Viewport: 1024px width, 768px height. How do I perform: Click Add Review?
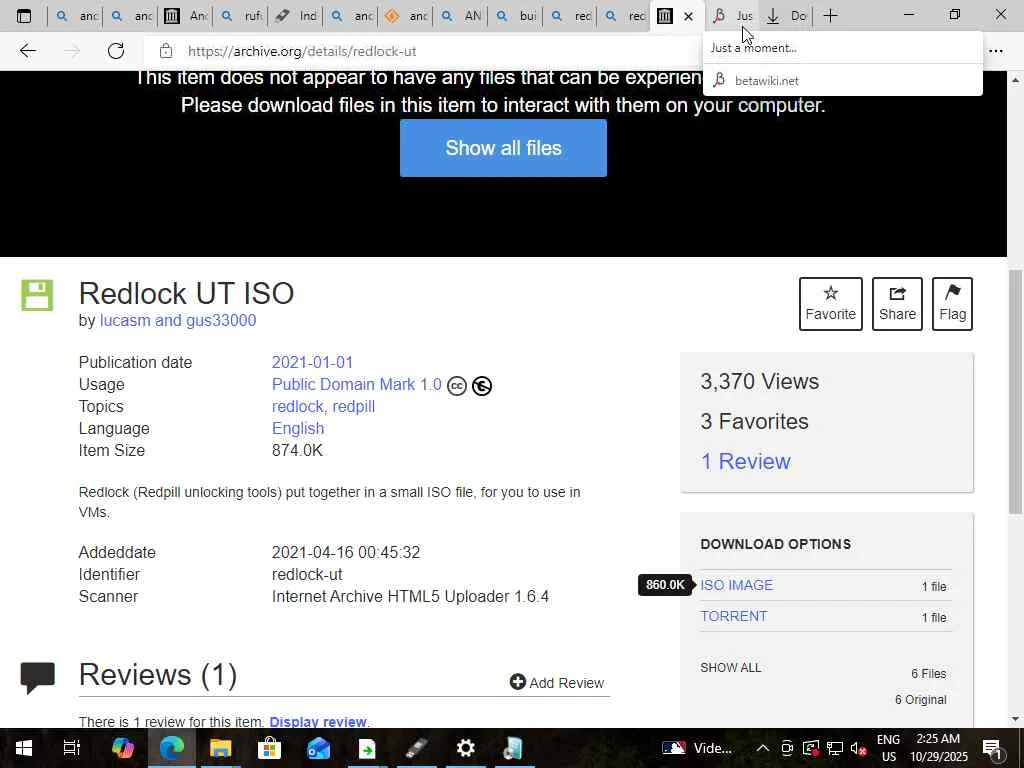click(557, 682)
